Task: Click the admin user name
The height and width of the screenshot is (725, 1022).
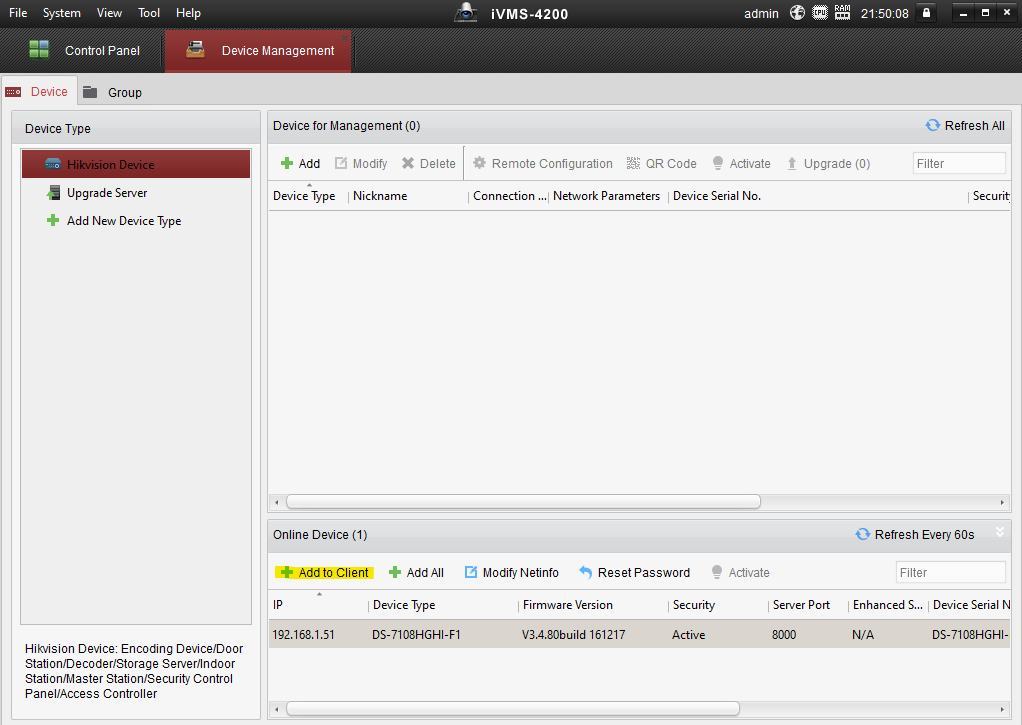Action: 761,14
